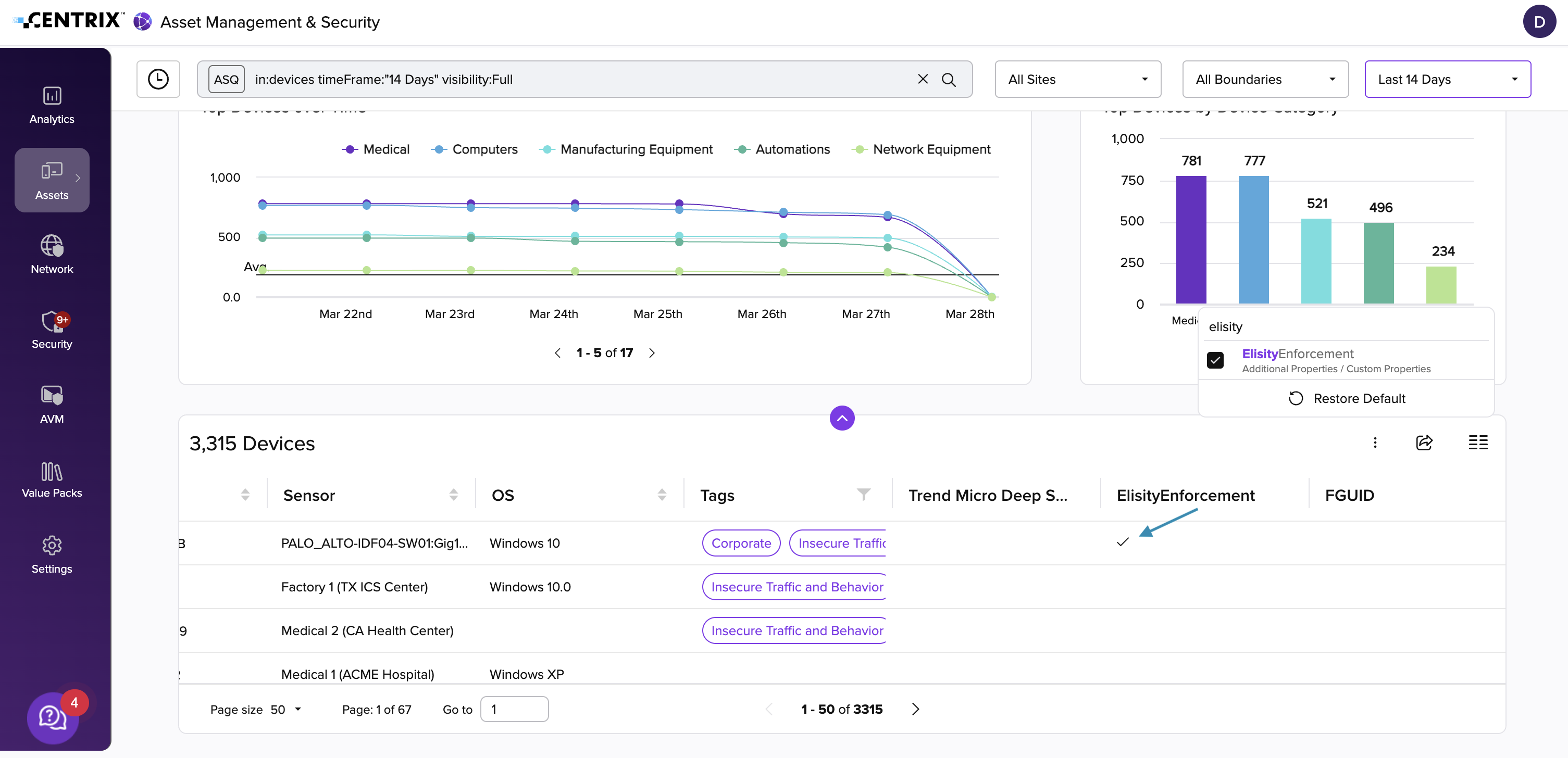
Task: Open the All Sites dropdown
Action: (x=1077, y=79)
